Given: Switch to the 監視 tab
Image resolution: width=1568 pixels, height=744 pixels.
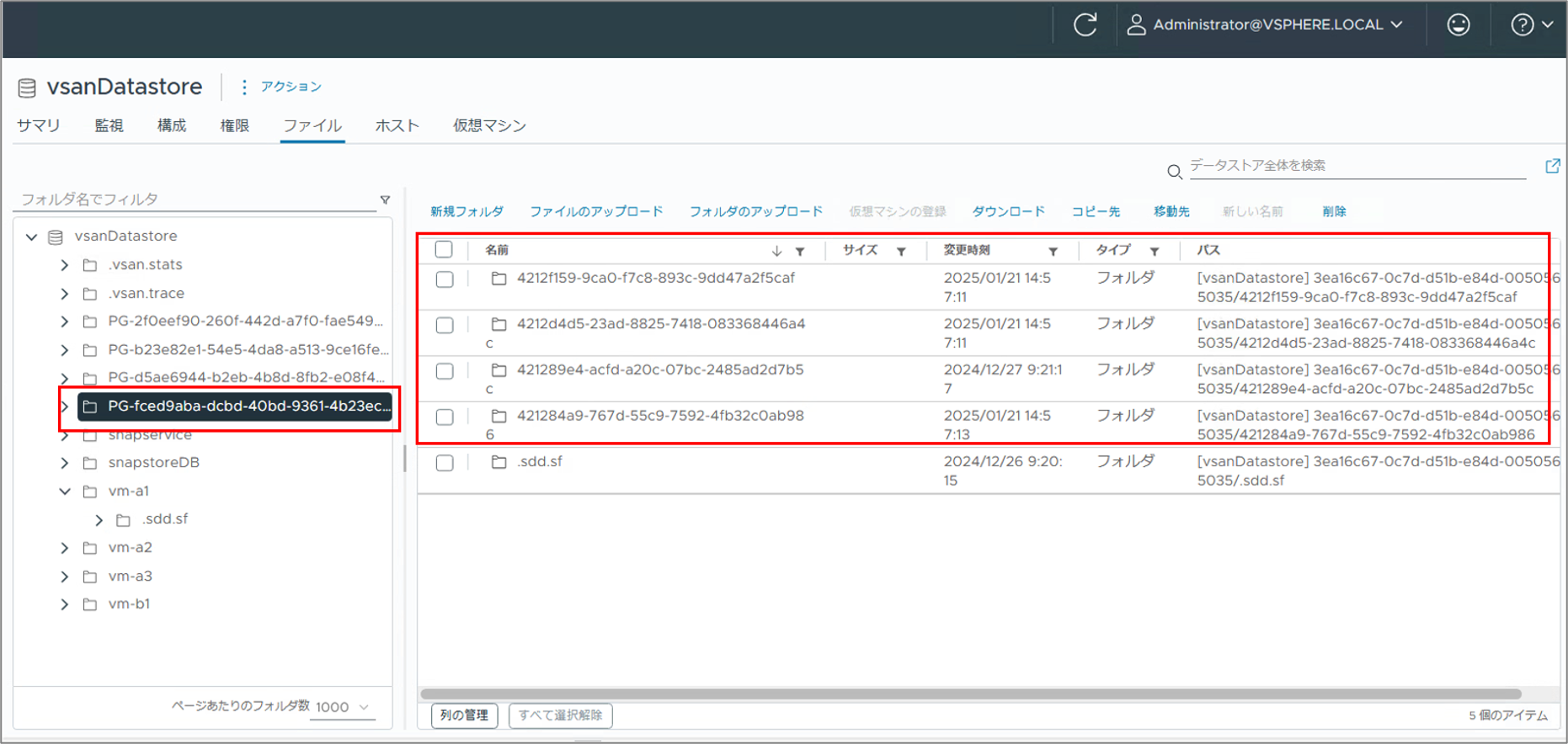Looking at the screenshot, I should click(x=109, y=125).
